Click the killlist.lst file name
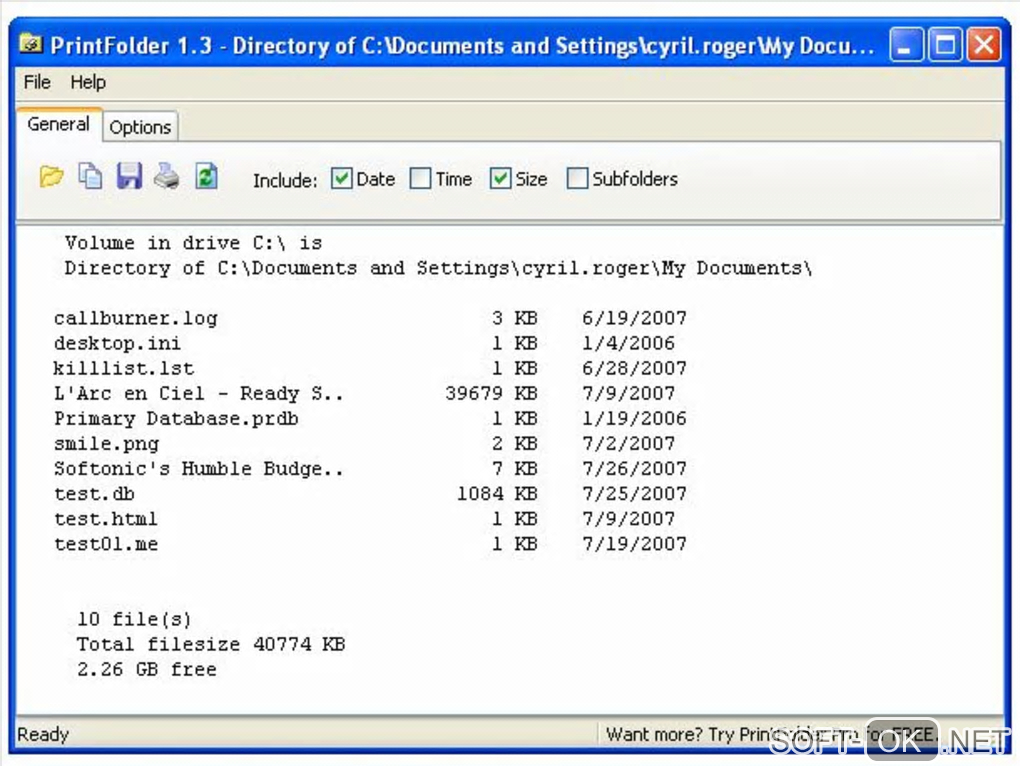Screen dimensions: 1020x766 tap(124, 368)
